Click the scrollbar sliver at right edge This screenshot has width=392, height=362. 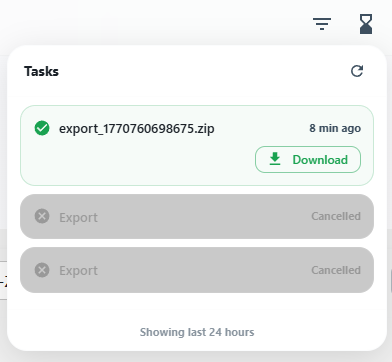(x=391, y=281)
